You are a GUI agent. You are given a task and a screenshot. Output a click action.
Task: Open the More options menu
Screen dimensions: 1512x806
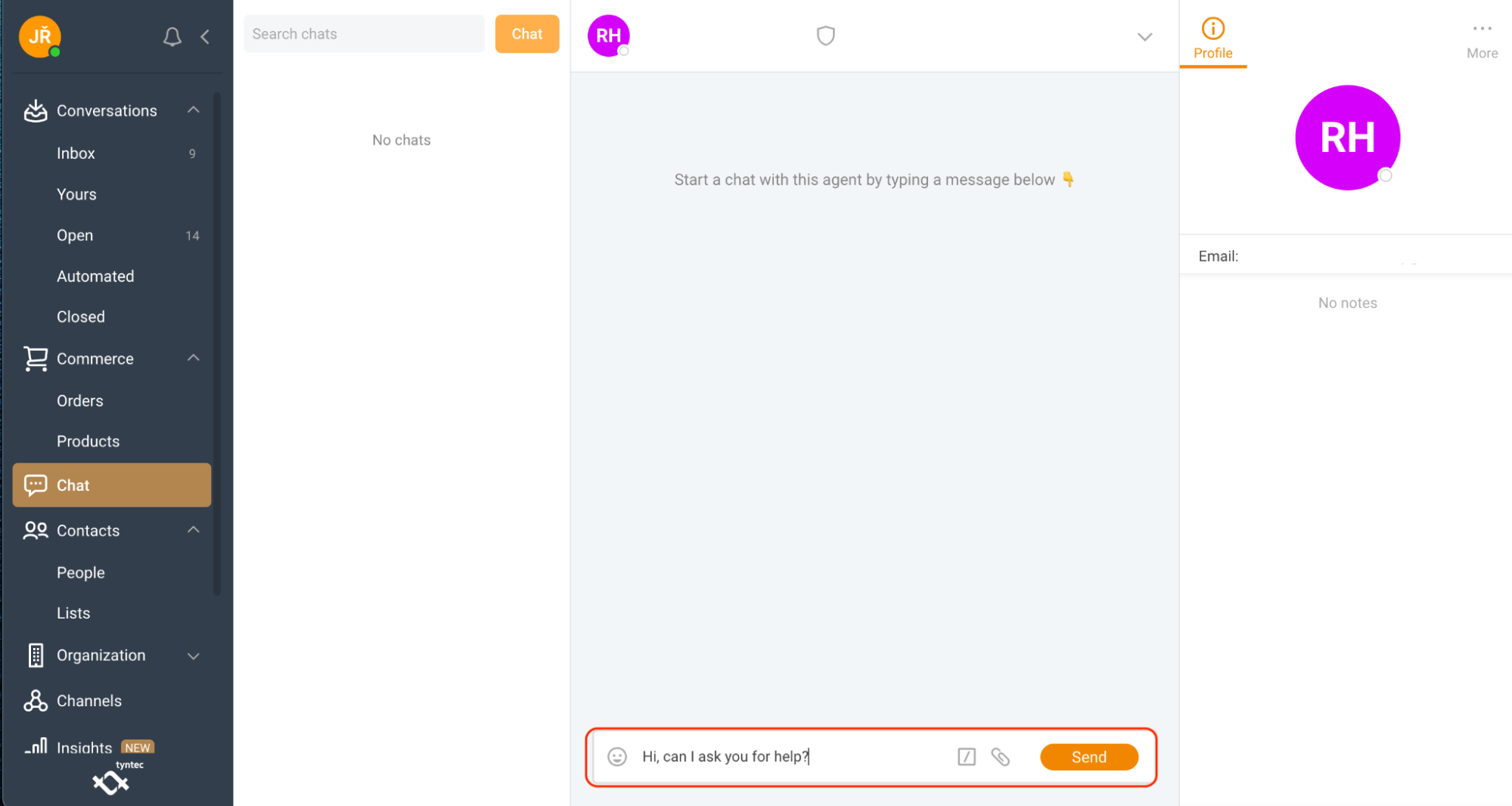tap(1482, 39)
